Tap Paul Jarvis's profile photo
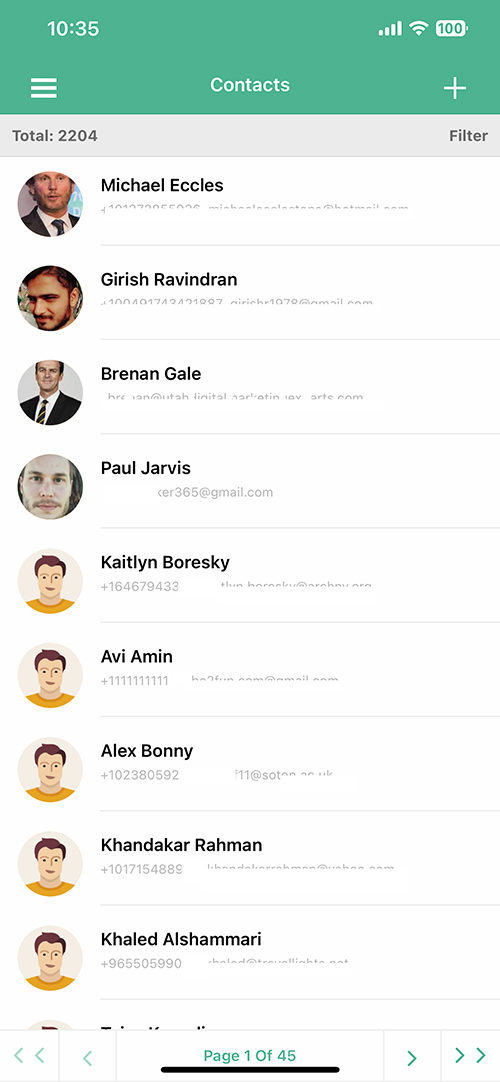Image resolution: width=500 pixels, height=1082 pixels. [x=50, y=486]
